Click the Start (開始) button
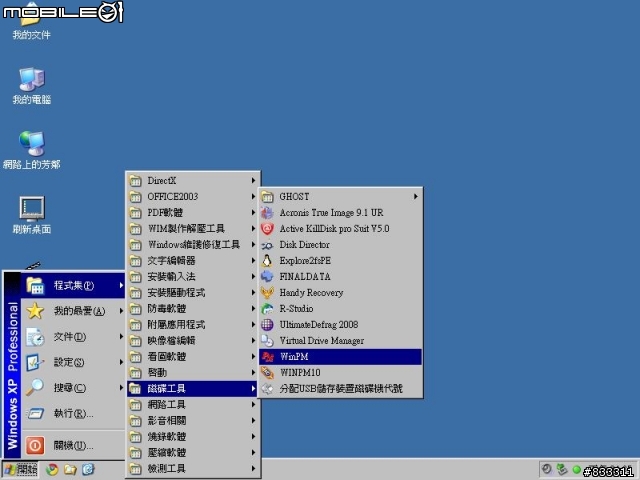The height and width of the screenshot is (480, 640). (x=20, y=469)
